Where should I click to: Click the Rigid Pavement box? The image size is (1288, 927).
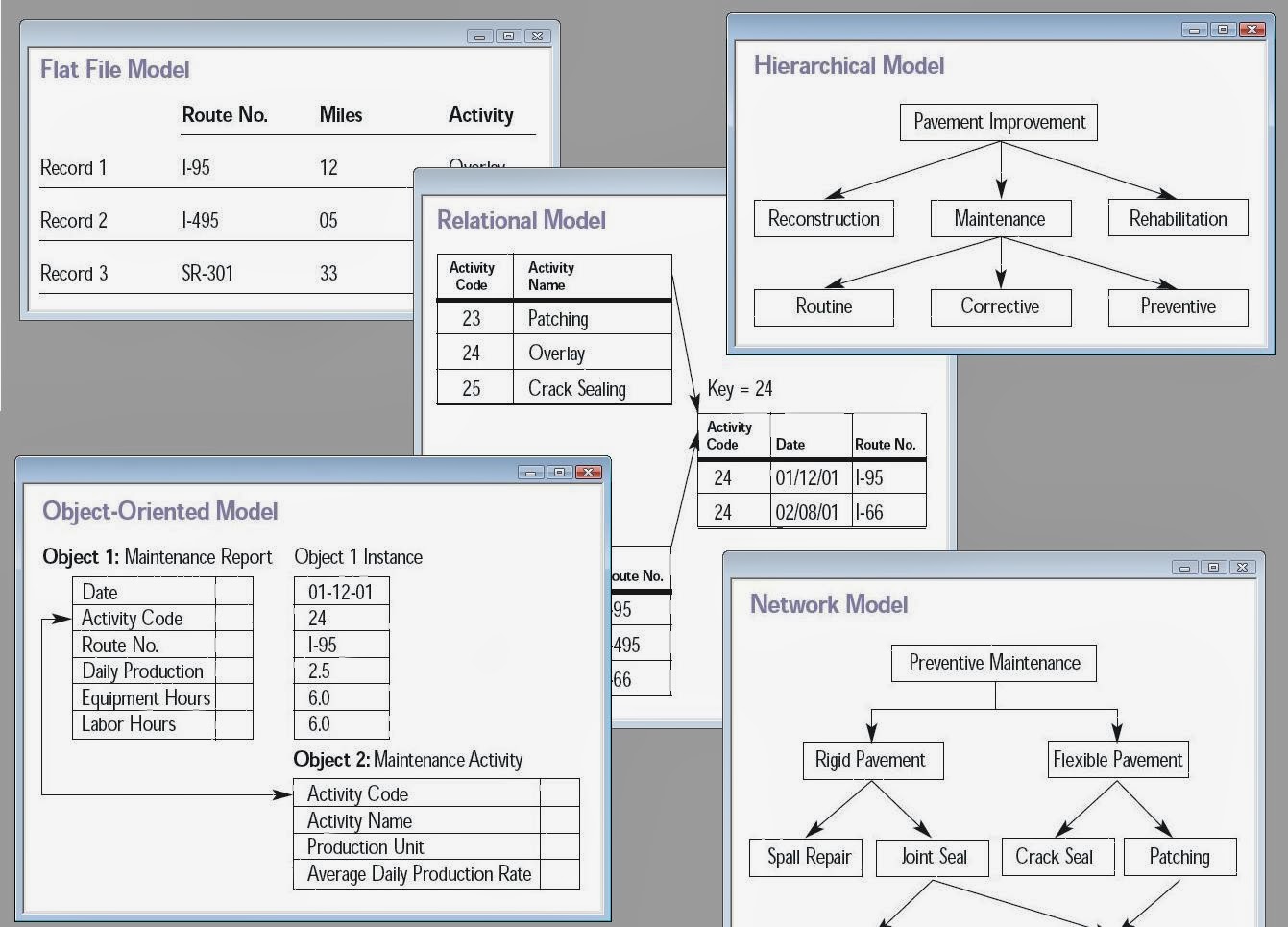tap(873, 760)
